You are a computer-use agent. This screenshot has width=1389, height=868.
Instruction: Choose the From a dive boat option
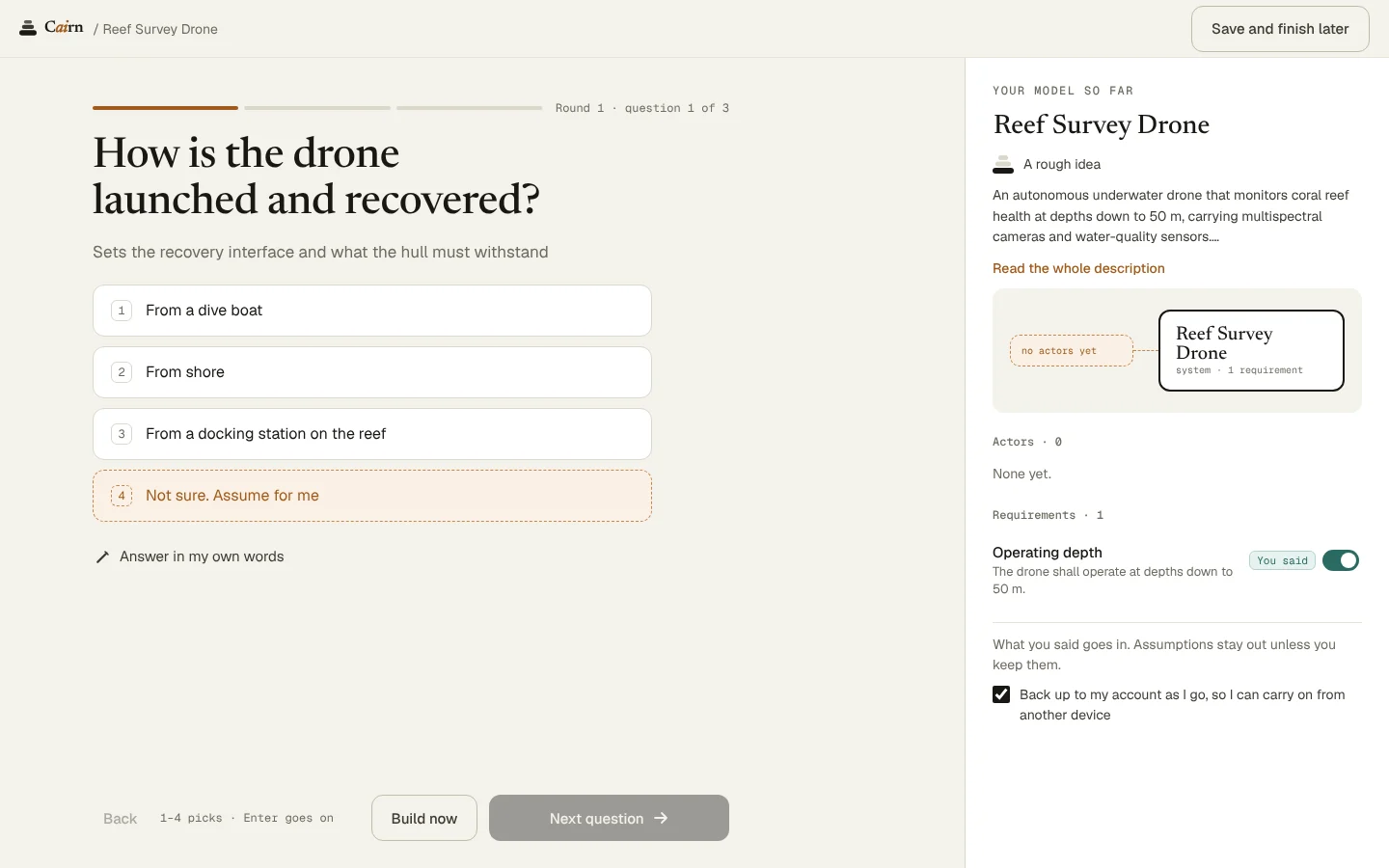(372, 311)
